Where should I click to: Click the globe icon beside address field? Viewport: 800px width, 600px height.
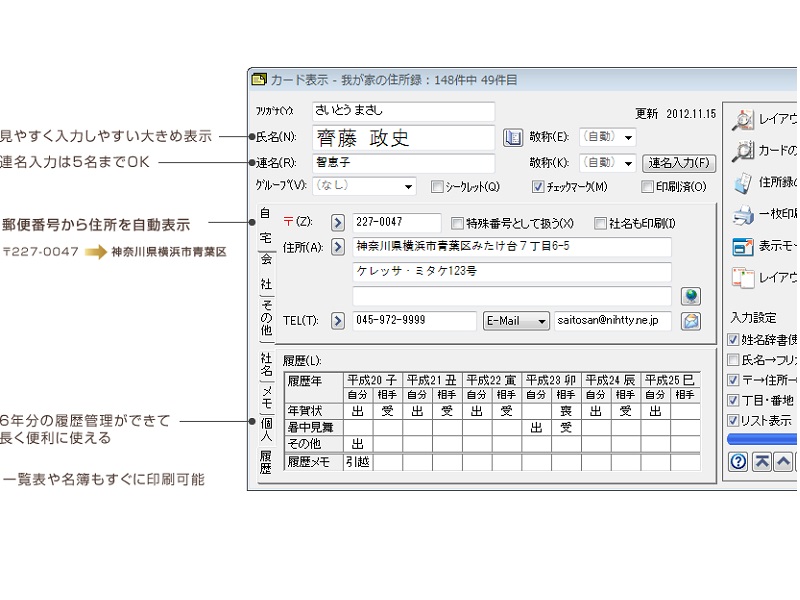[x=690, y=296]
